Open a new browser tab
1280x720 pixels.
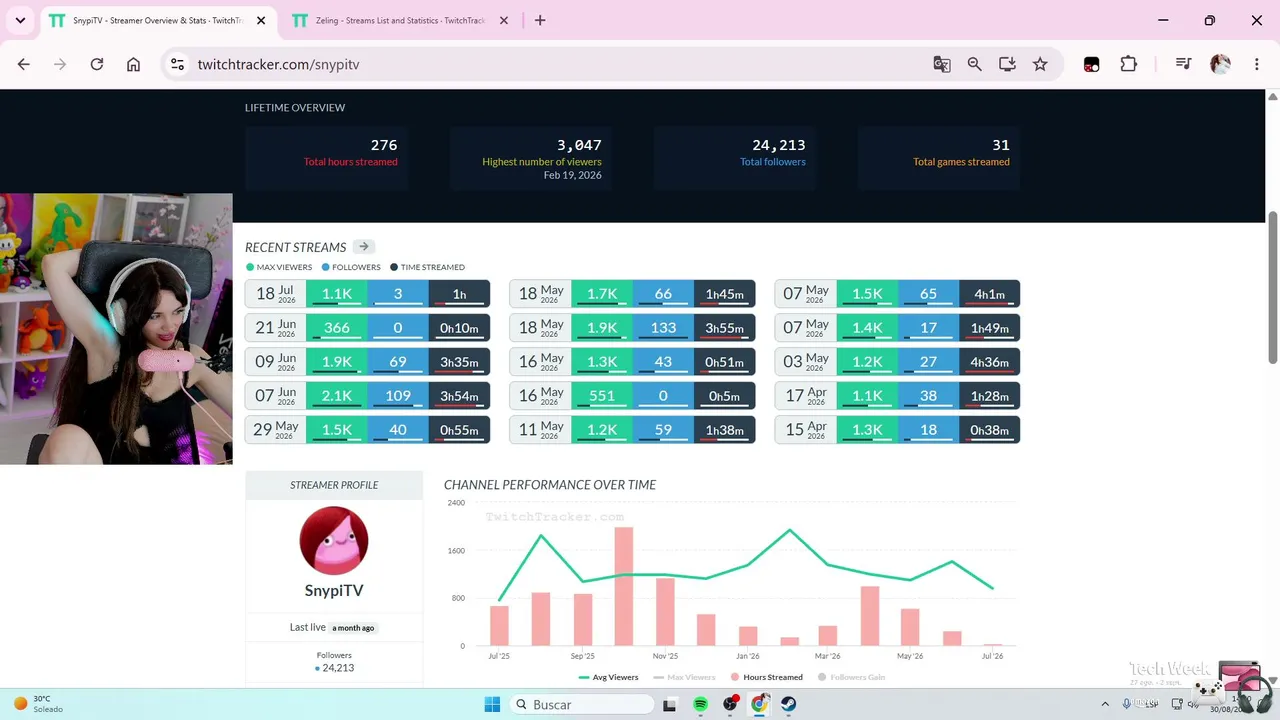pyautogui.click(x=540, y=20)
